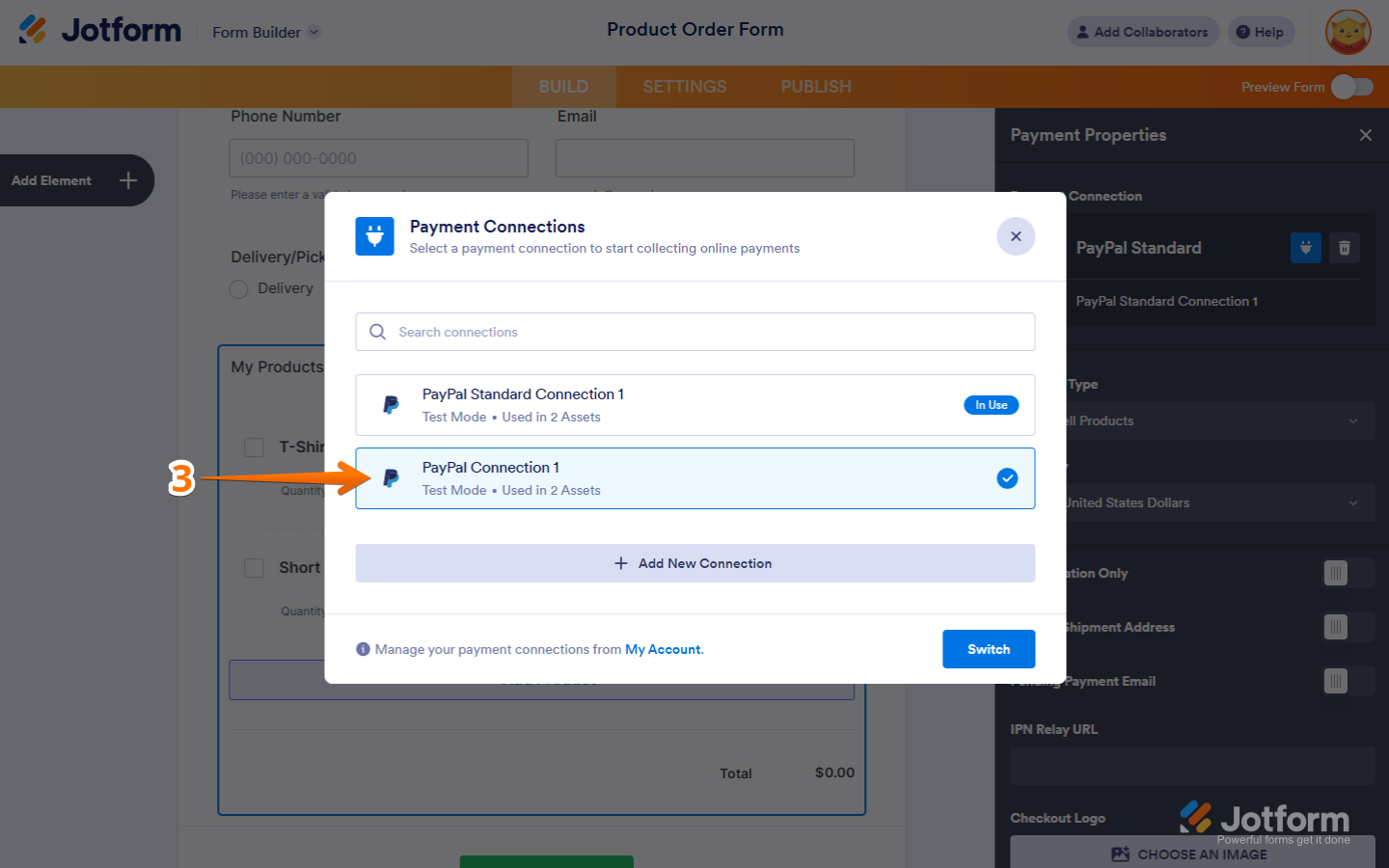The image size is (1389, 868).
Task: Check the T-Shirt product checkbox
Action: [254, 448]
